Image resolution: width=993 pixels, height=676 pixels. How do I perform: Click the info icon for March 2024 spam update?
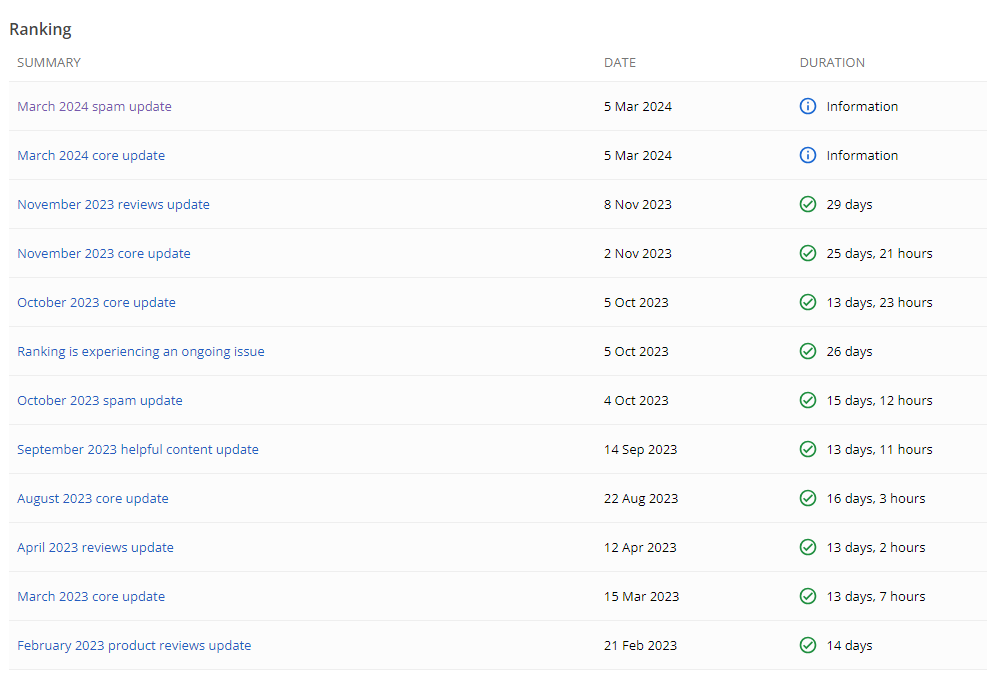[x=808, y=106]
